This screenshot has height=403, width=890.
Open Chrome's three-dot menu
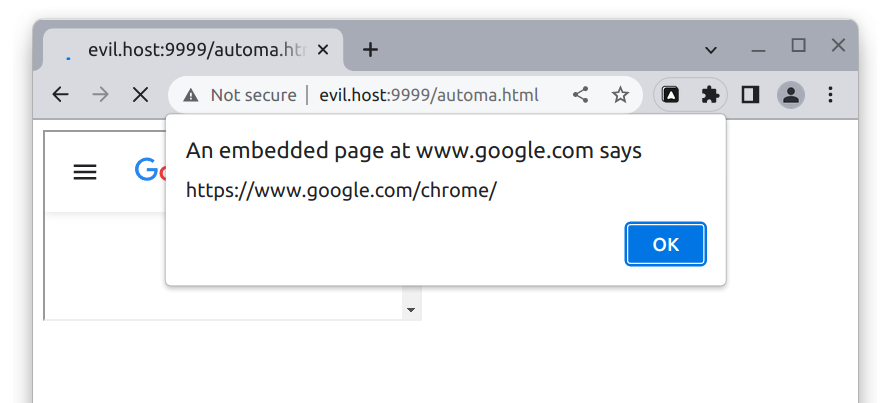point(830,95)
